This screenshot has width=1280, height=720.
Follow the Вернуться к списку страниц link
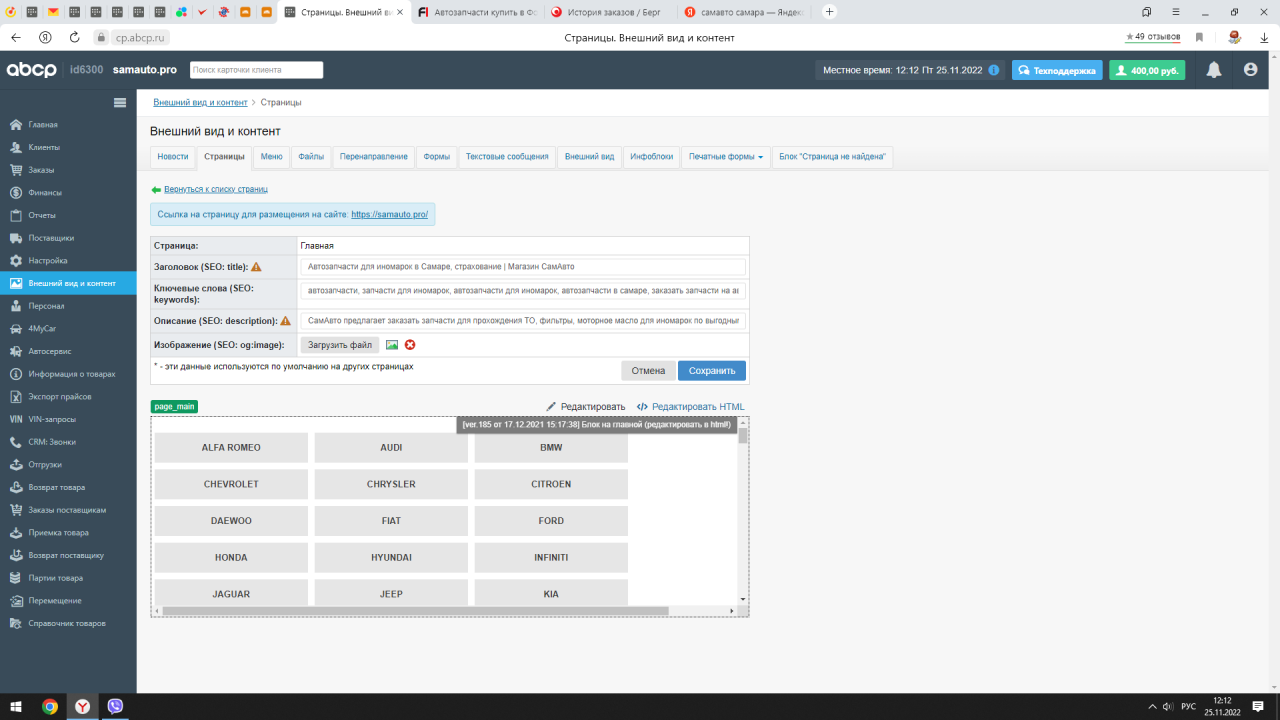pos(216,189)
